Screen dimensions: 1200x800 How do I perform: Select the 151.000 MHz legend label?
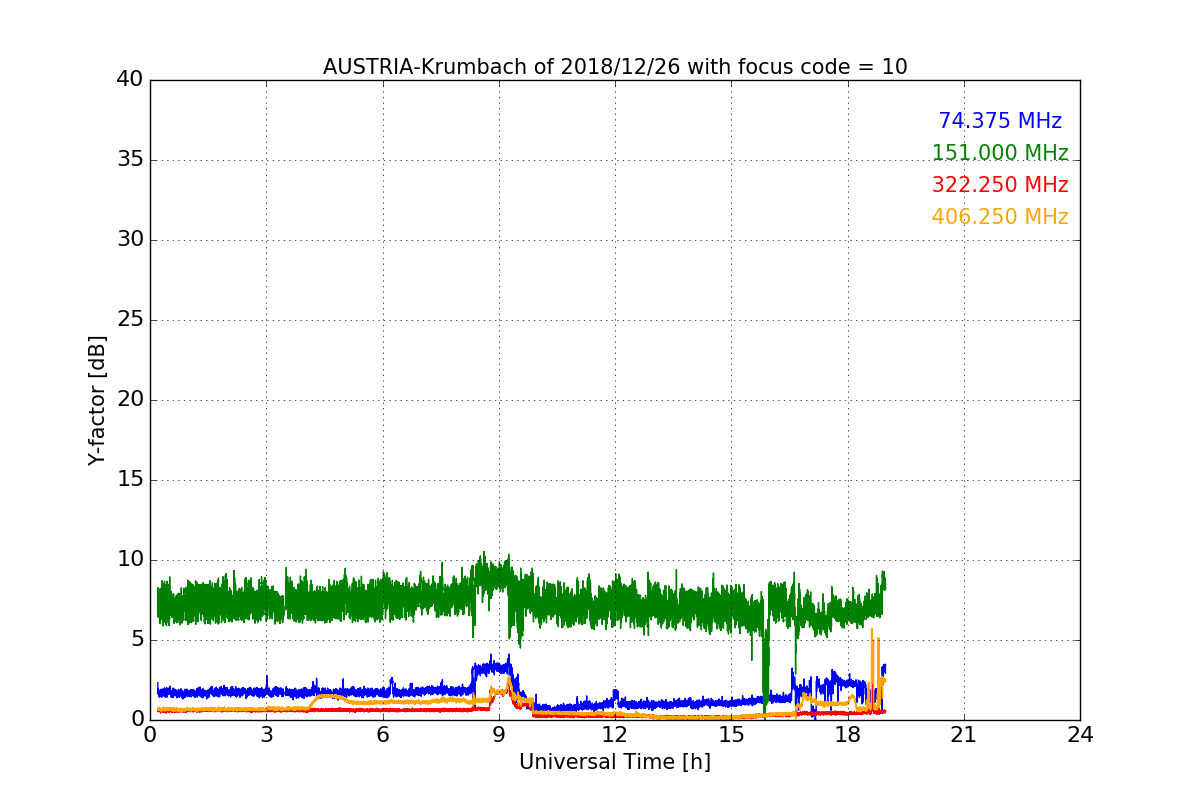click(x=1000, y=153)
